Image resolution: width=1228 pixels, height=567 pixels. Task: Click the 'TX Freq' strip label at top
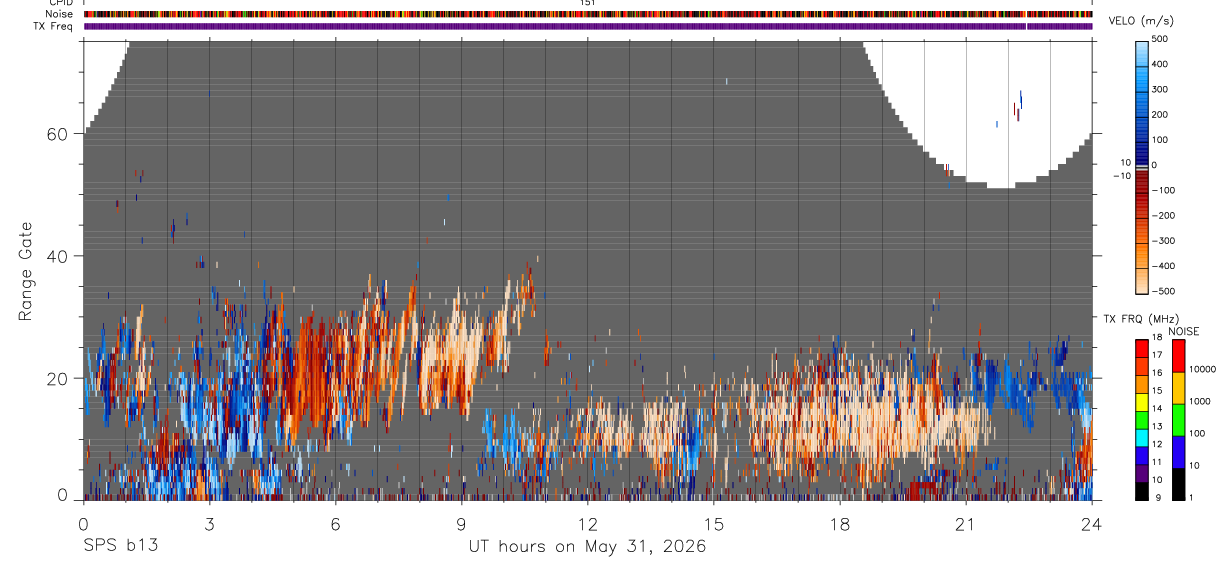point(53,26)
